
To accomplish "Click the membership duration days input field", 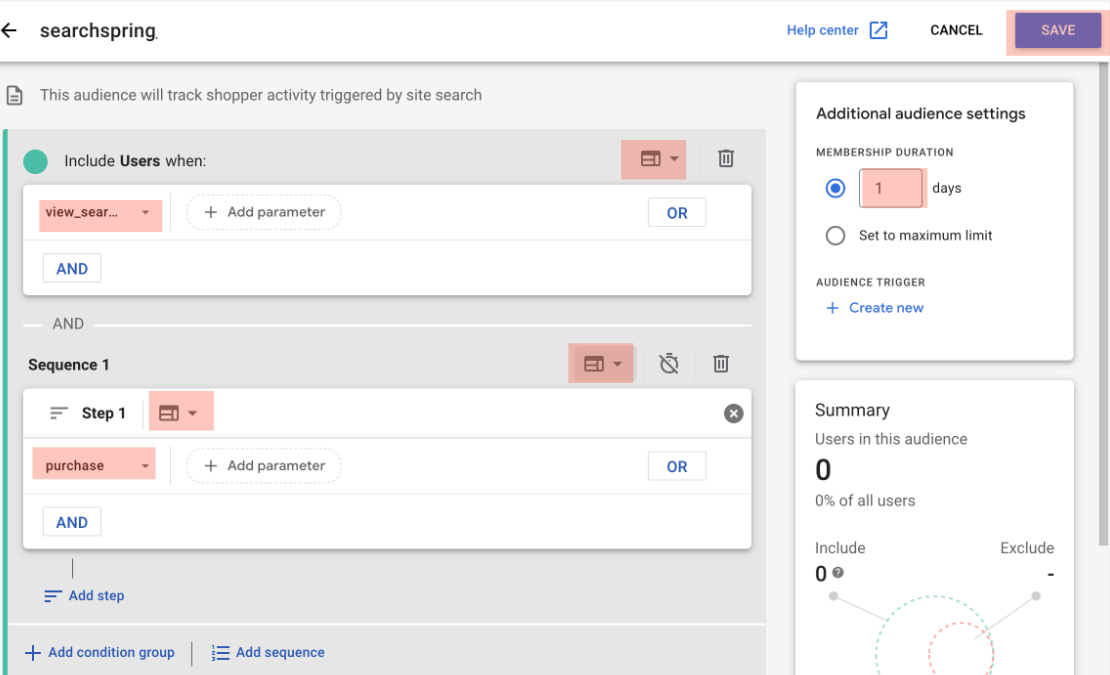I will click(891, 188).
